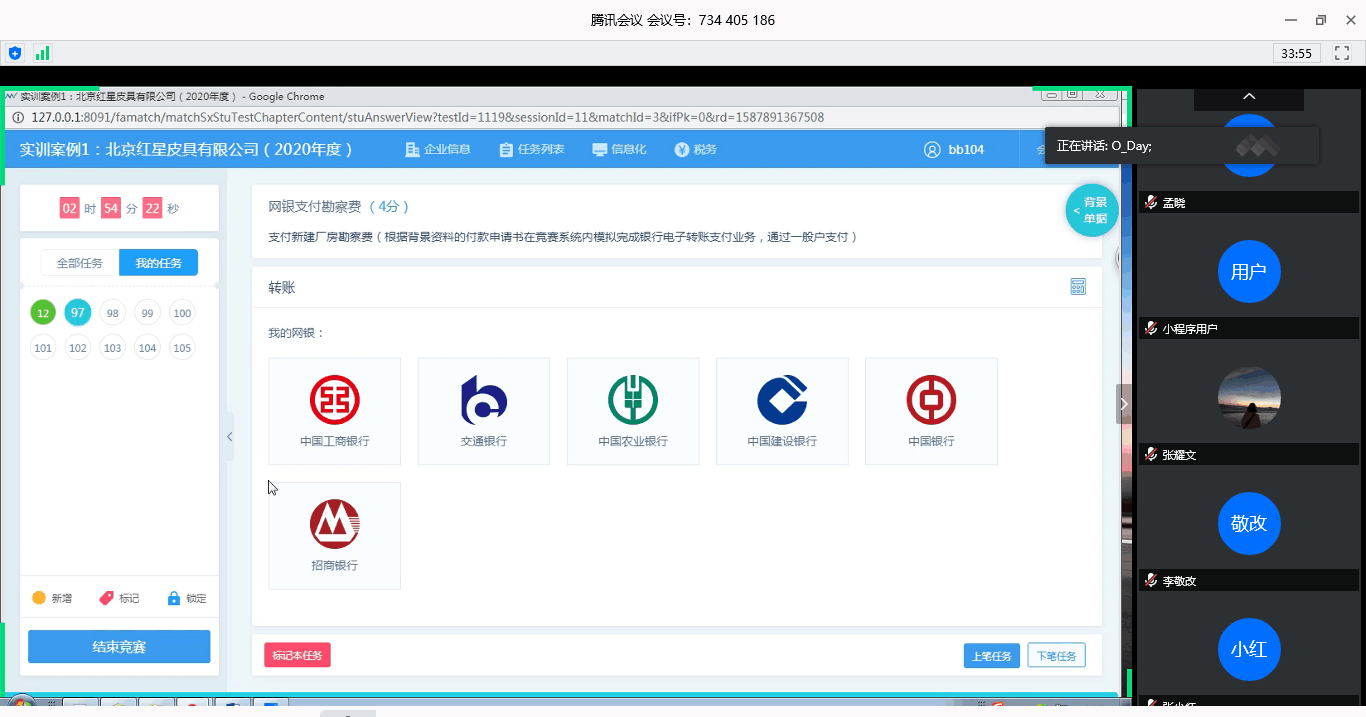Select task number 99

[148, 313]
